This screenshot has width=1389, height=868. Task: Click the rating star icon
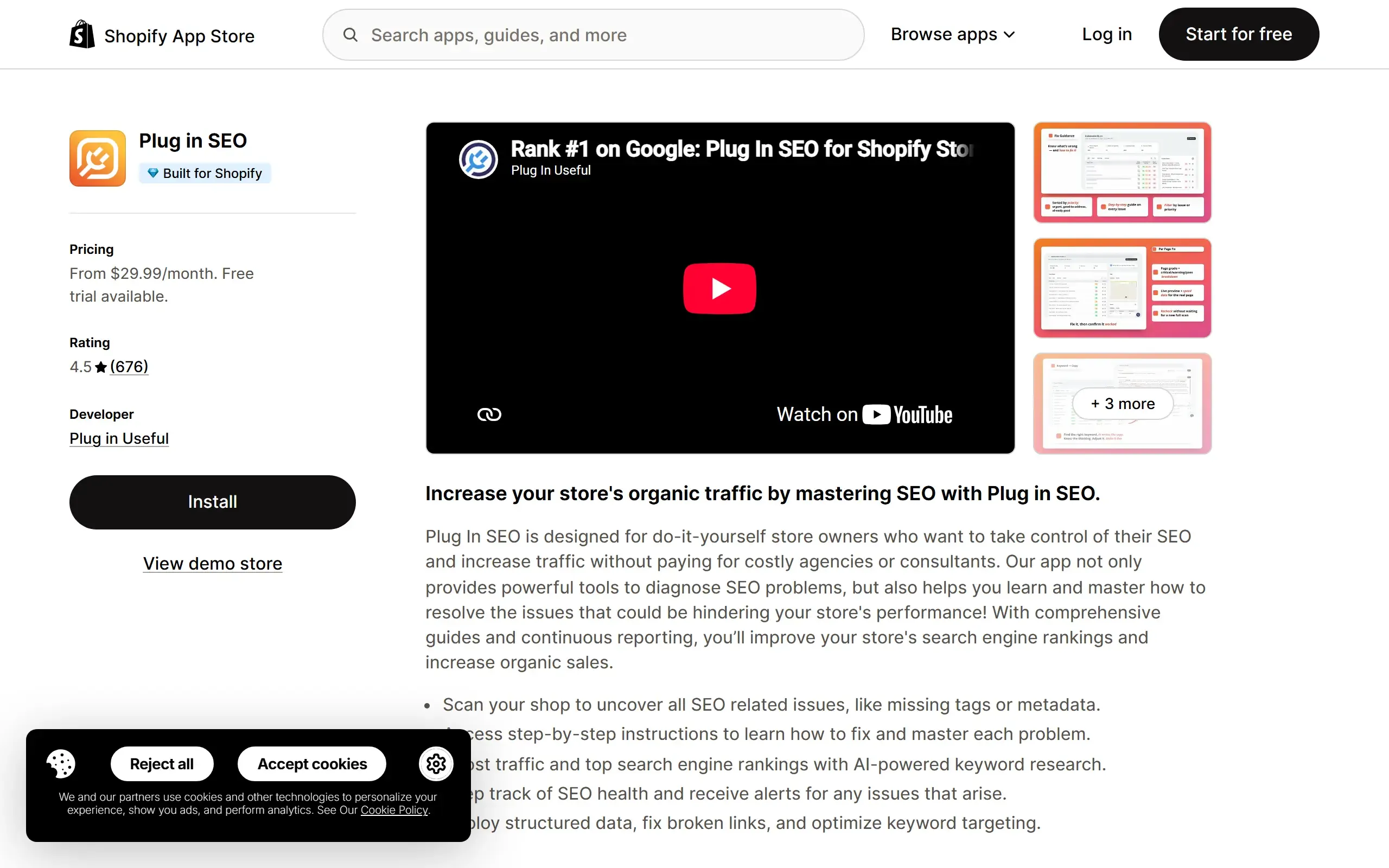pyautogui.click(x=101, y=367)
